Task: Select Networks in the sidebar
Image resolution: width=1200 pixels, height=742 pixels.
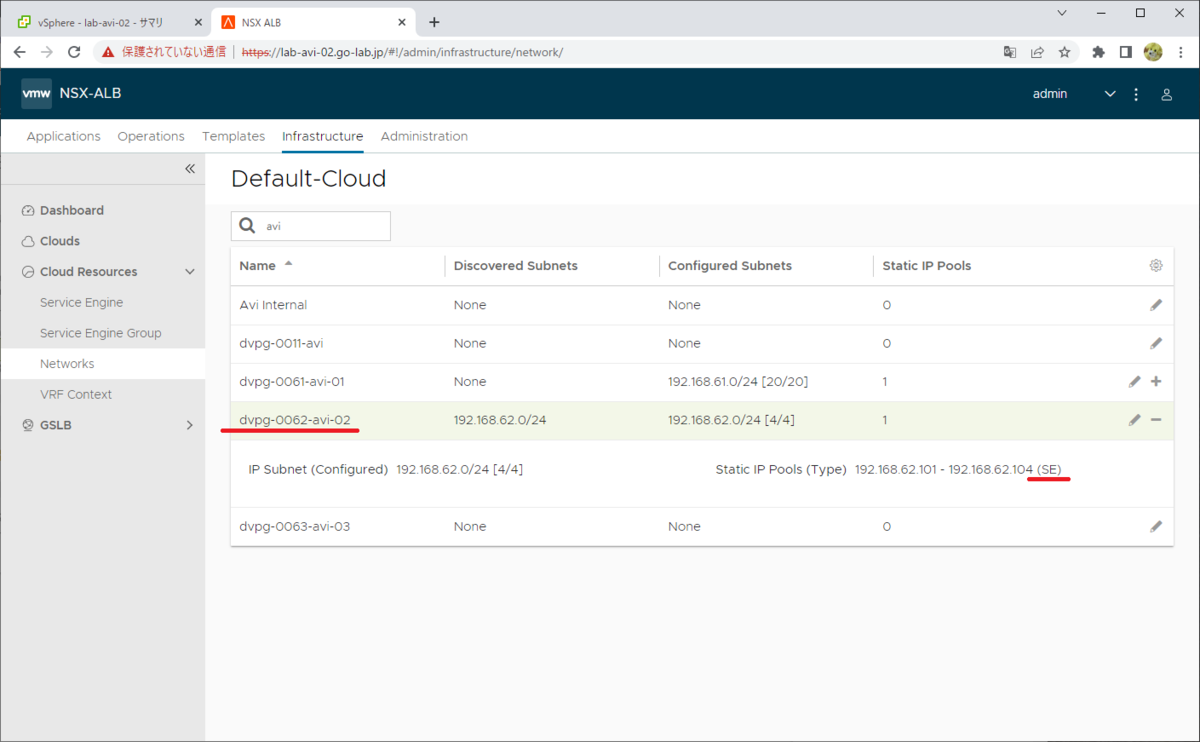Action: [x=67, y=364]
